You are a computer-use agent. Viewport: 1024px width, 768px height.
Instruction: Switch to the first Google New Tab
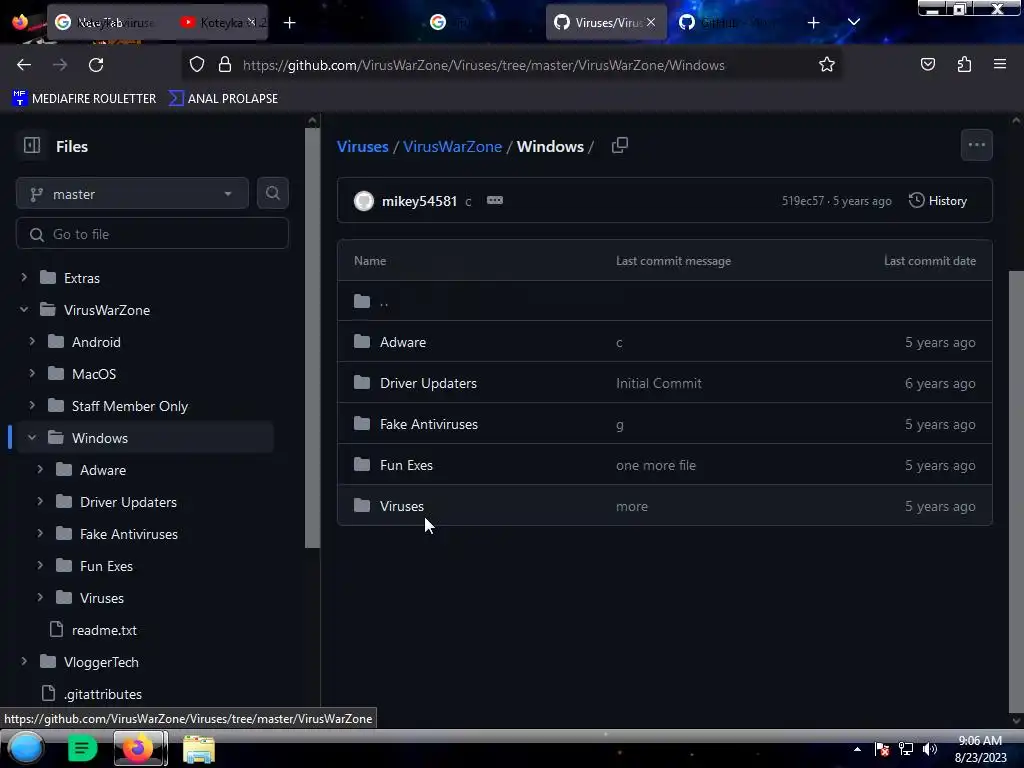(x=108, y=23)
